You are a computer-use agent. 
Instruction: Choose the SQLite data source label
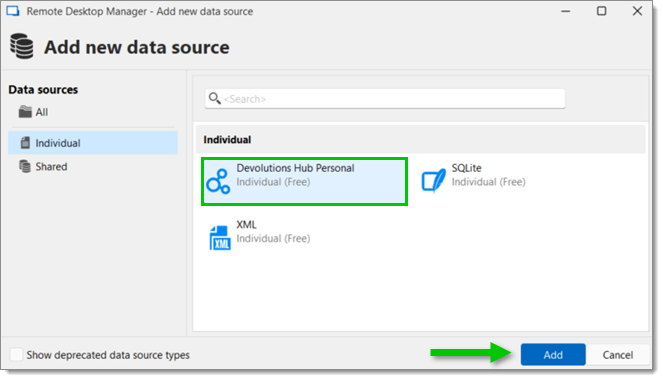tap(466, 168)
